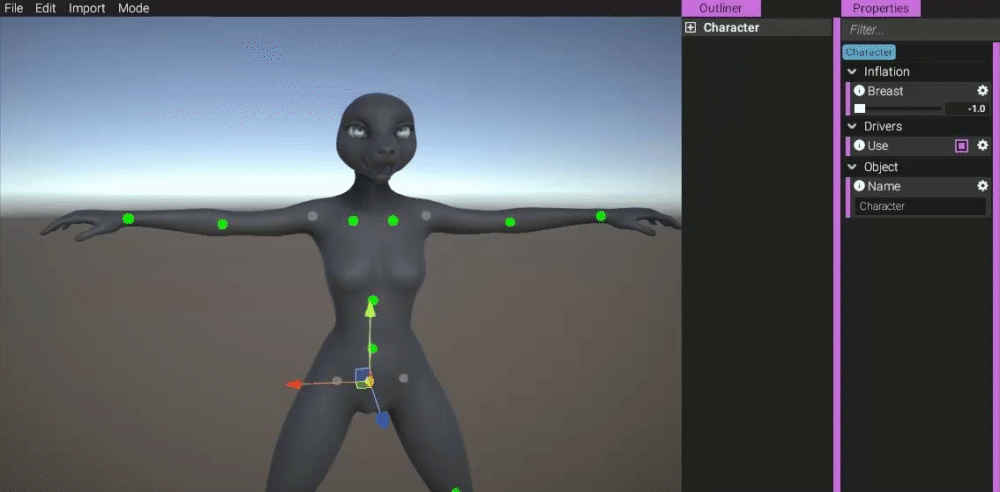The image size is (1000, 492).
Task: Switch to the Properties tab
Action: click(x=880, y=8)
